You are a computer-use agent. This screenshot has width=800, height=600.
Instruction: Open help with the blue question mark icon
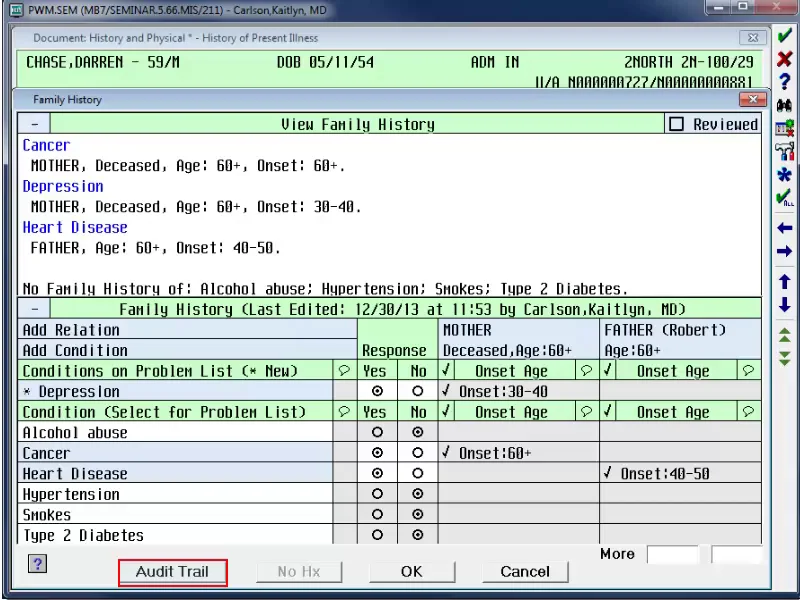pyautogui.click(x=784, y=82)
